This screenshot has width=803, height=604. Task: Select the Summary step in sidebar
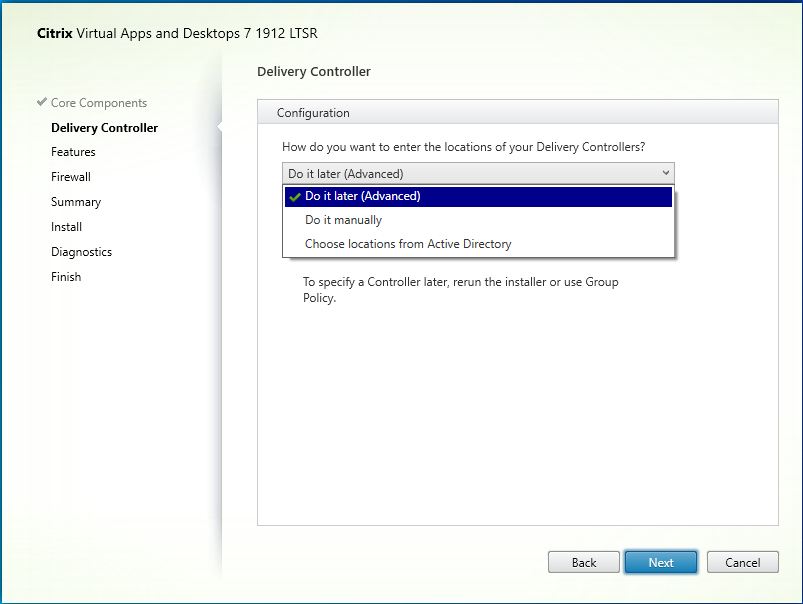pos(76,202)
